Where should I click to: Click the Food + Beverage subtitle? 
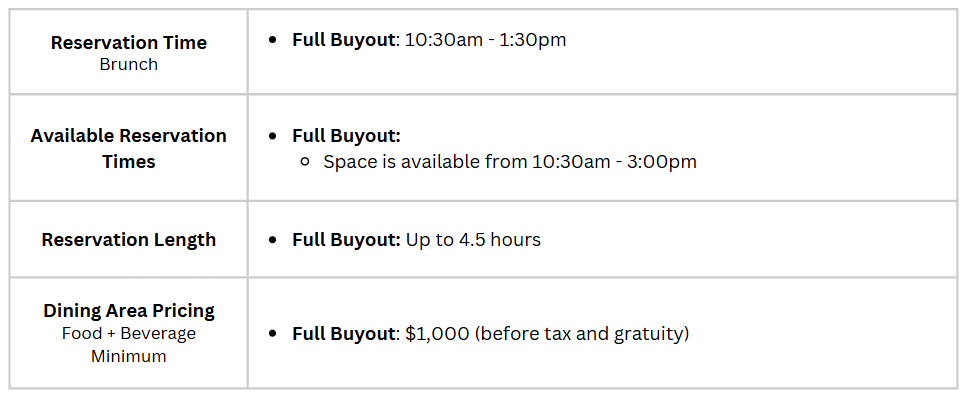click(128, 334)
